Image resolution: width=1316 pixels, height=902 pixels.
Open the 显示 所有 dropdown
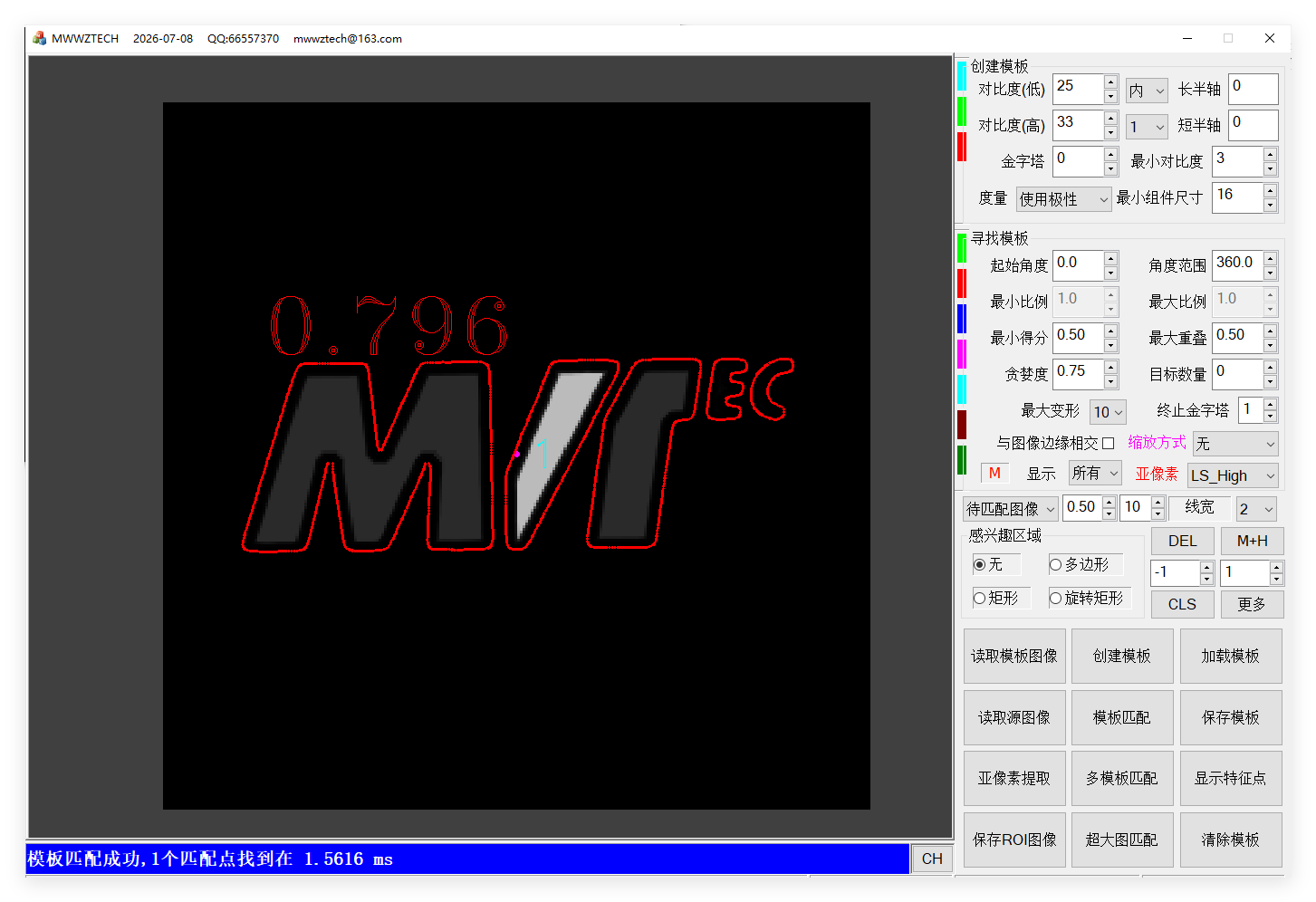click(x=1095, y=473)
